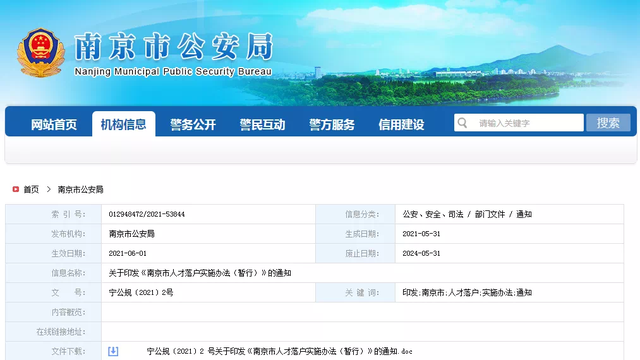The width and height of the screenshot is (640, 360).
Task: Click the 发布机构 label
Action: (68, 234)
